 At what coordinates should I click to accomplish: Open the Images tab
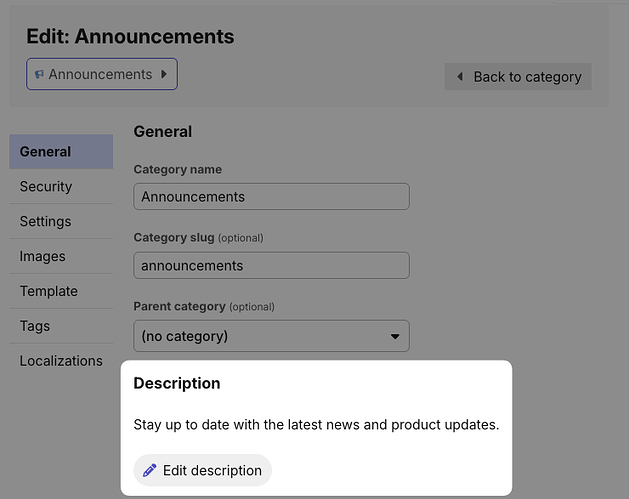coord(61,256)
